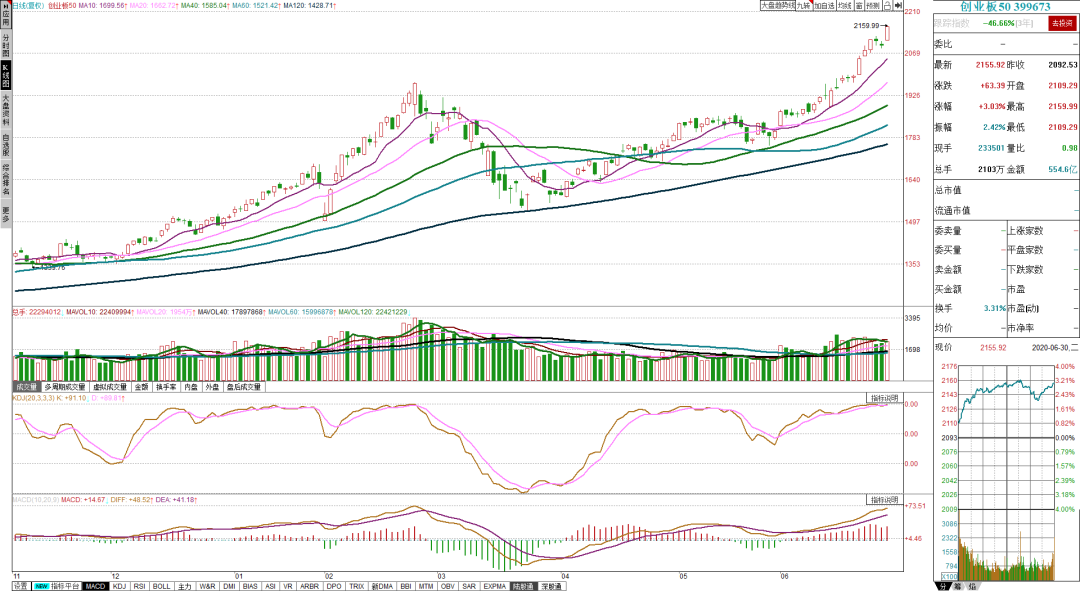Viewport: 1080px width, 591px height.
Task: Select the ARBR indicator tab
Action: [x=310, y=586]
